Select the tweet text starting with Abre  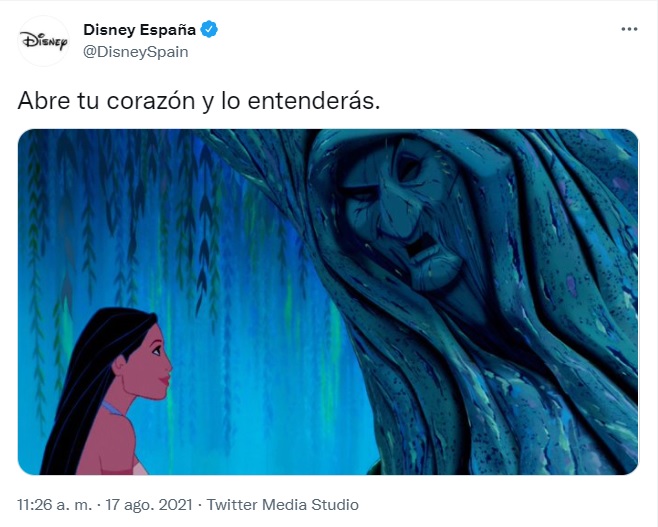[x=198, y=101]
